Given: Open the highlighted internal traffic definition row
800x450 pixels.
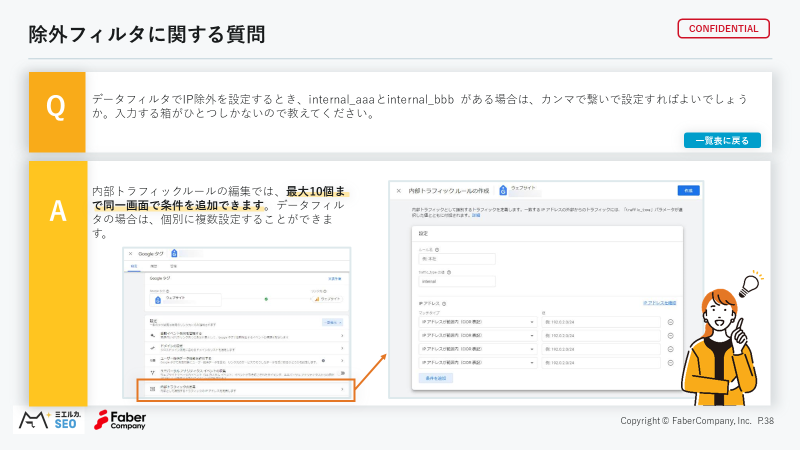Looking at the screenshot, I should [x=246, y=389].
